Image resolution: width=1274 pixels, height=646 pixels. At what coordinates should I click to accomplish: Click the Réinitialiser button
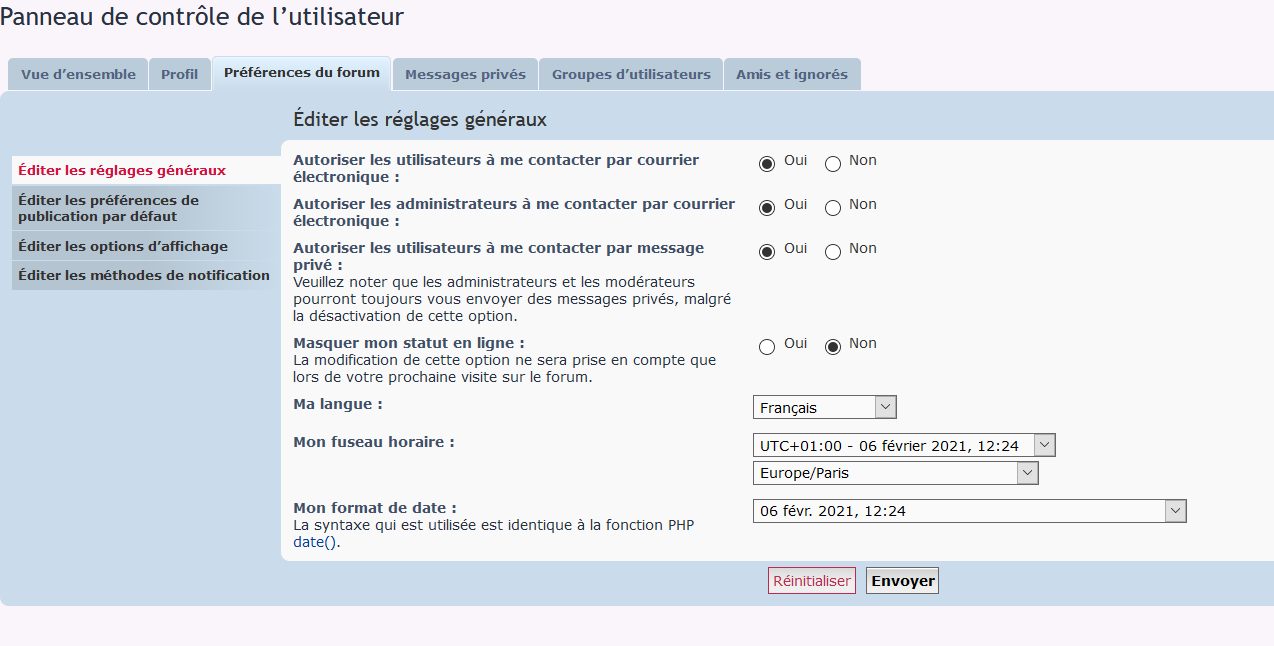811,580
